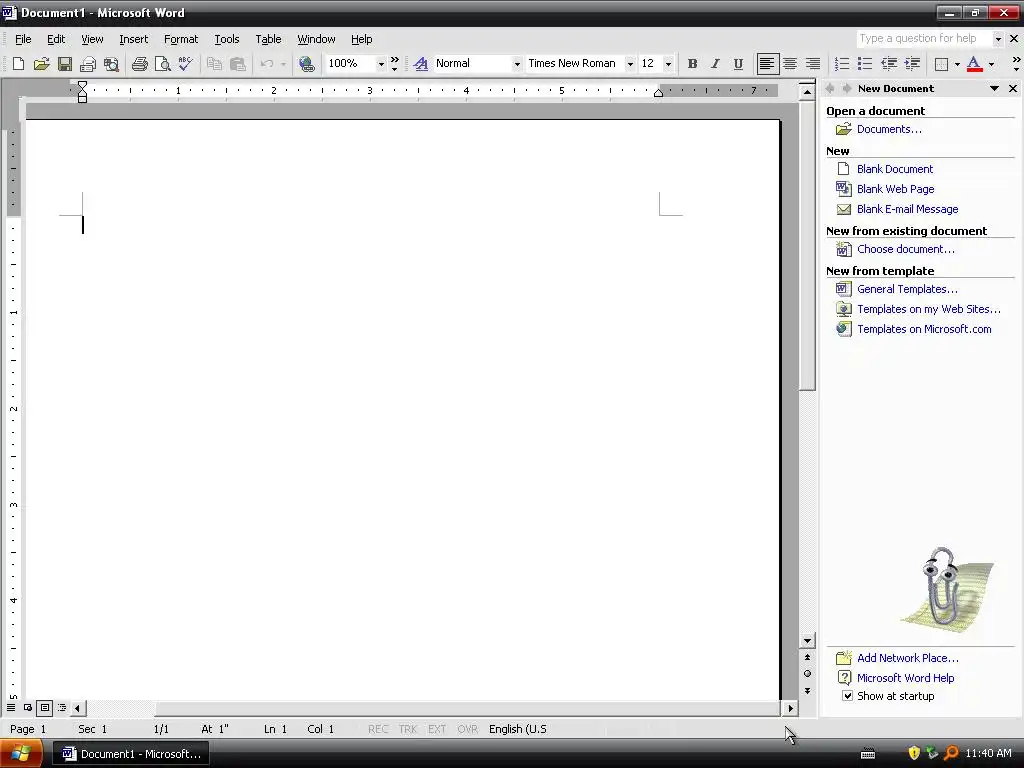The image size is (1024, 768).
Task: Open the Insert menu
Action: click(133, 39)
